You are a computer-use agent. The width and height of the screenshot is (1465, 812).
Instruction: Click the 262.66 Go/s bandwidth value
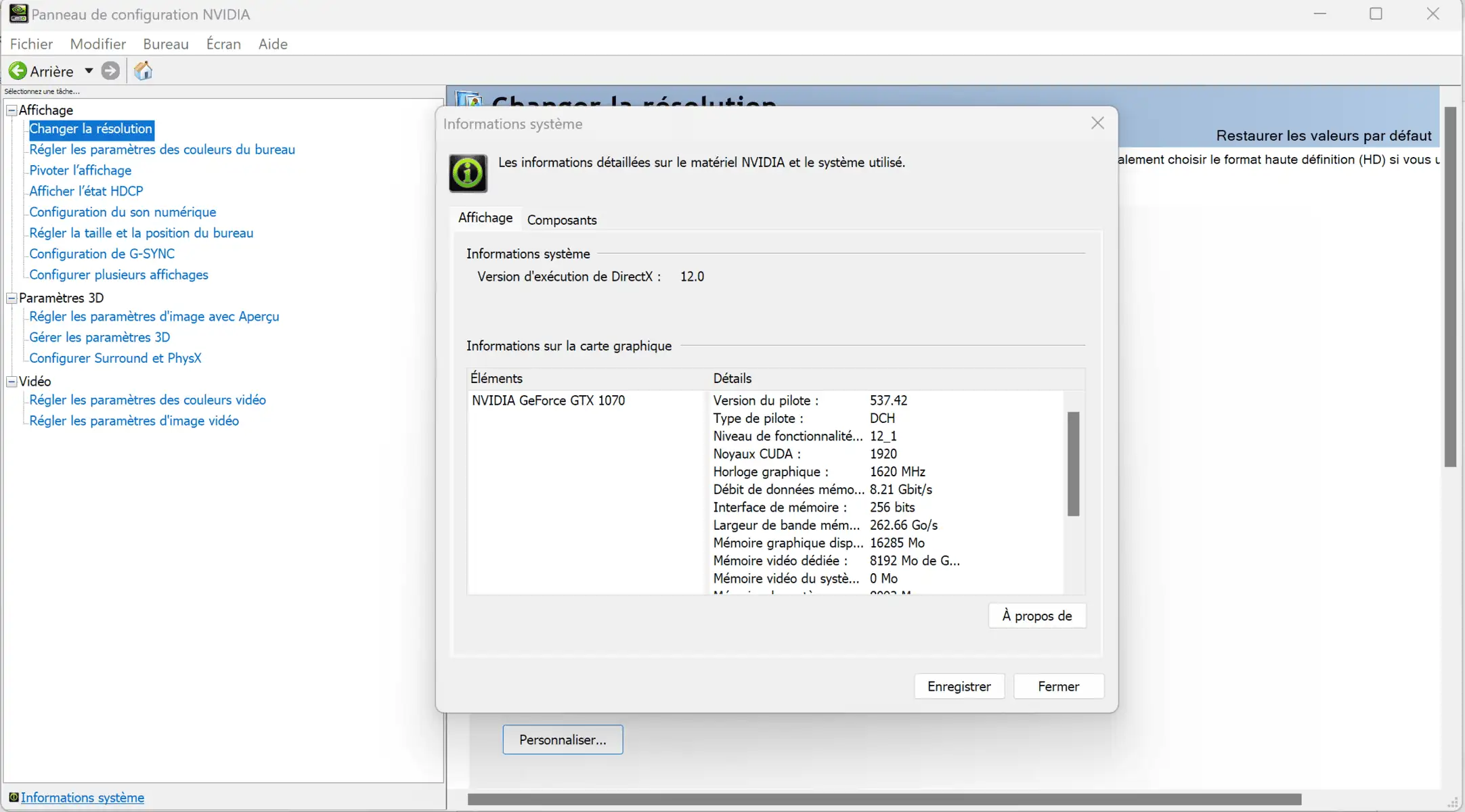(x=903, y=525)
